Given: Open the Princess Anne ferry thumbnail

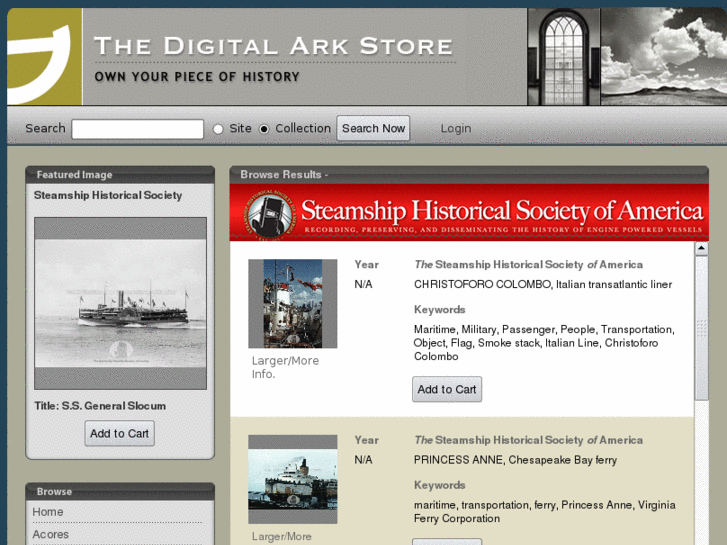Looking at the screenshot, I should click(293, 479).
